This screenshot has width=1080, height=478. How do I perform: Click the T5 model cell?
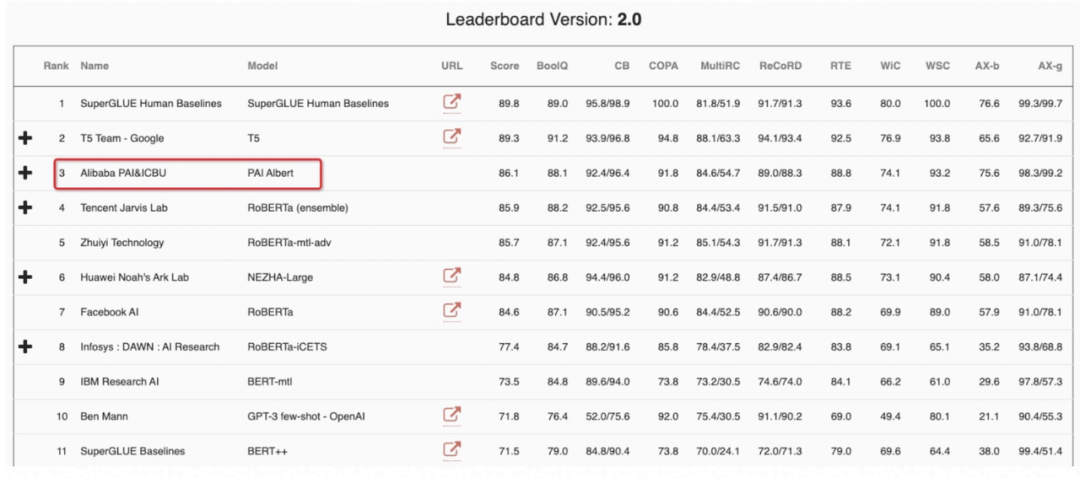(253, 138)
